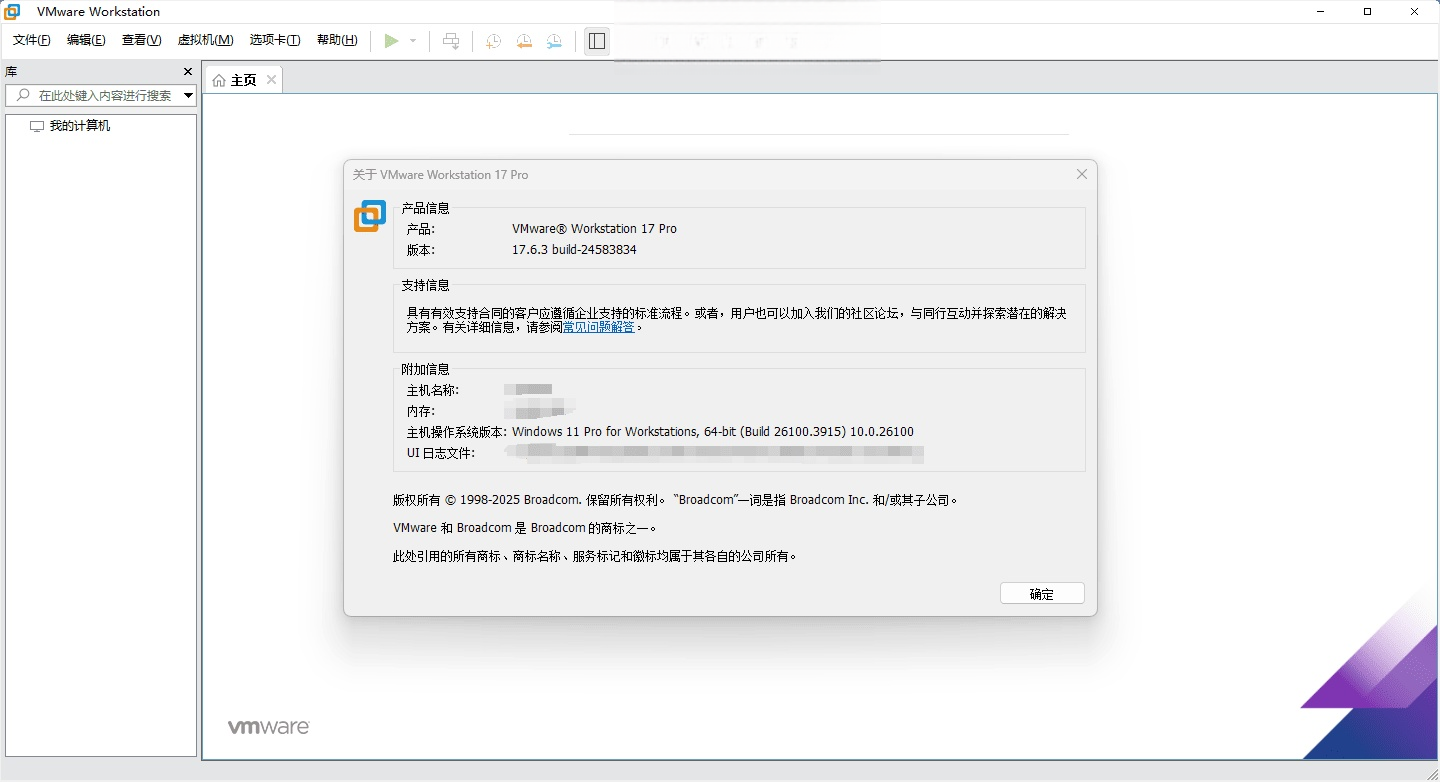Click the 主机名称 label
This screenshot has width=1440, height=782.
(x=433, y=390)
